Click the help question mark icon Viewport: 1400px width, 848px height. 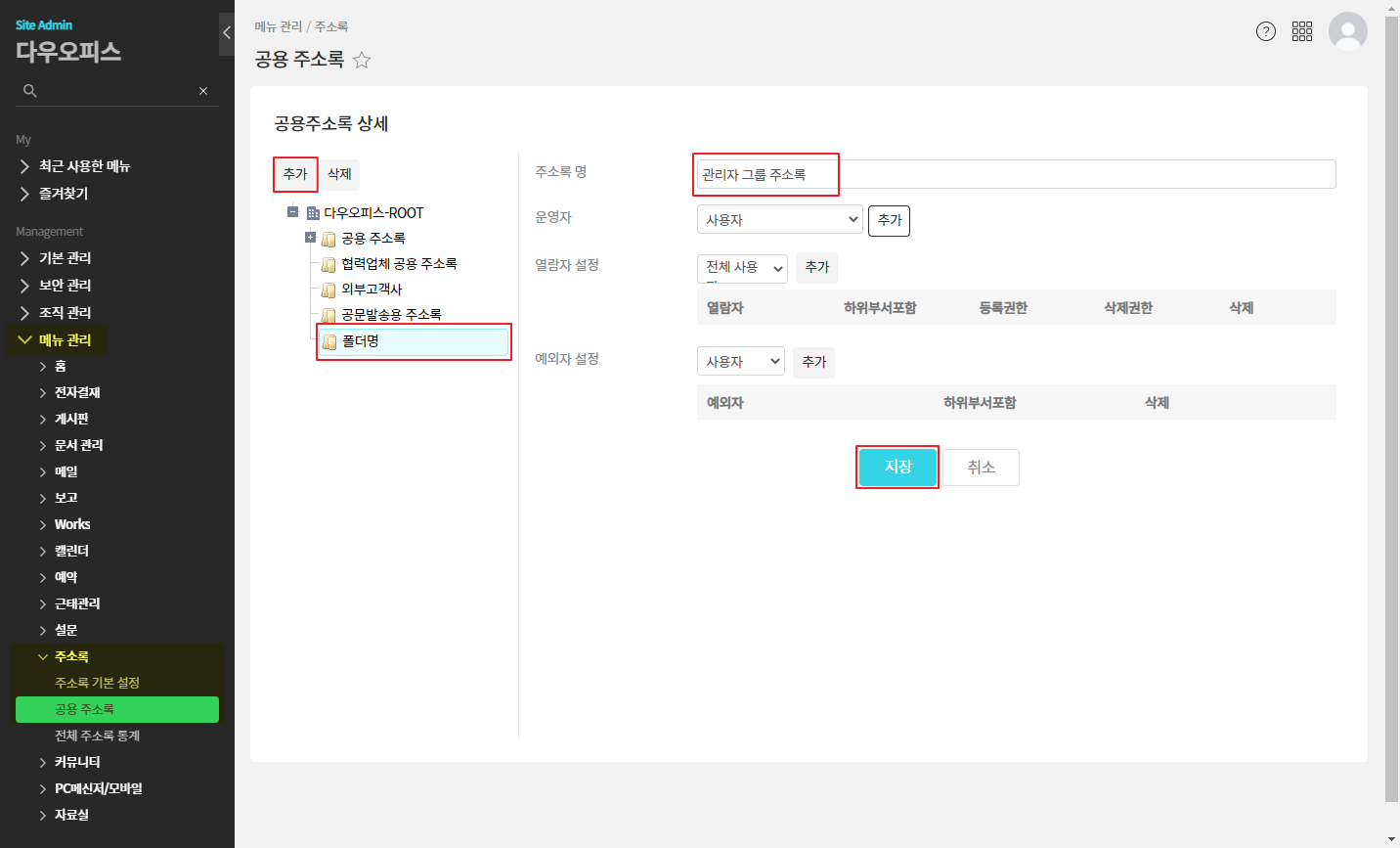(1265, 31)
